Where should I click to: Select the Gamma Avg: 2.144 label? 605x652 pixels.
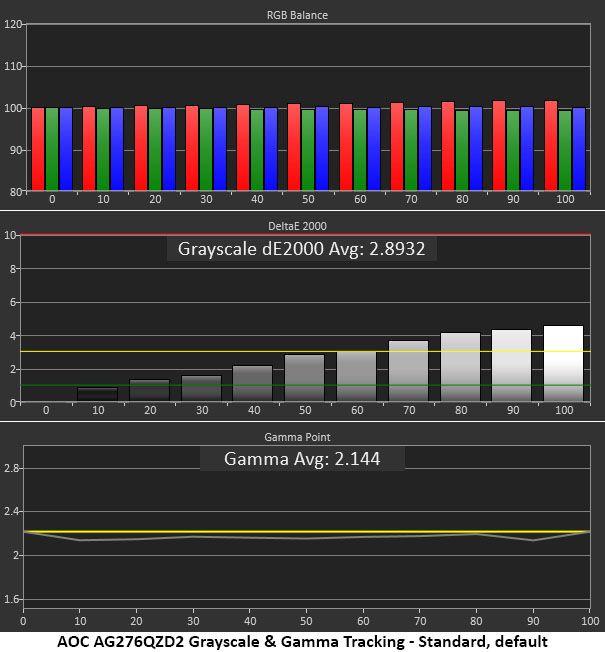coord(302,459)
